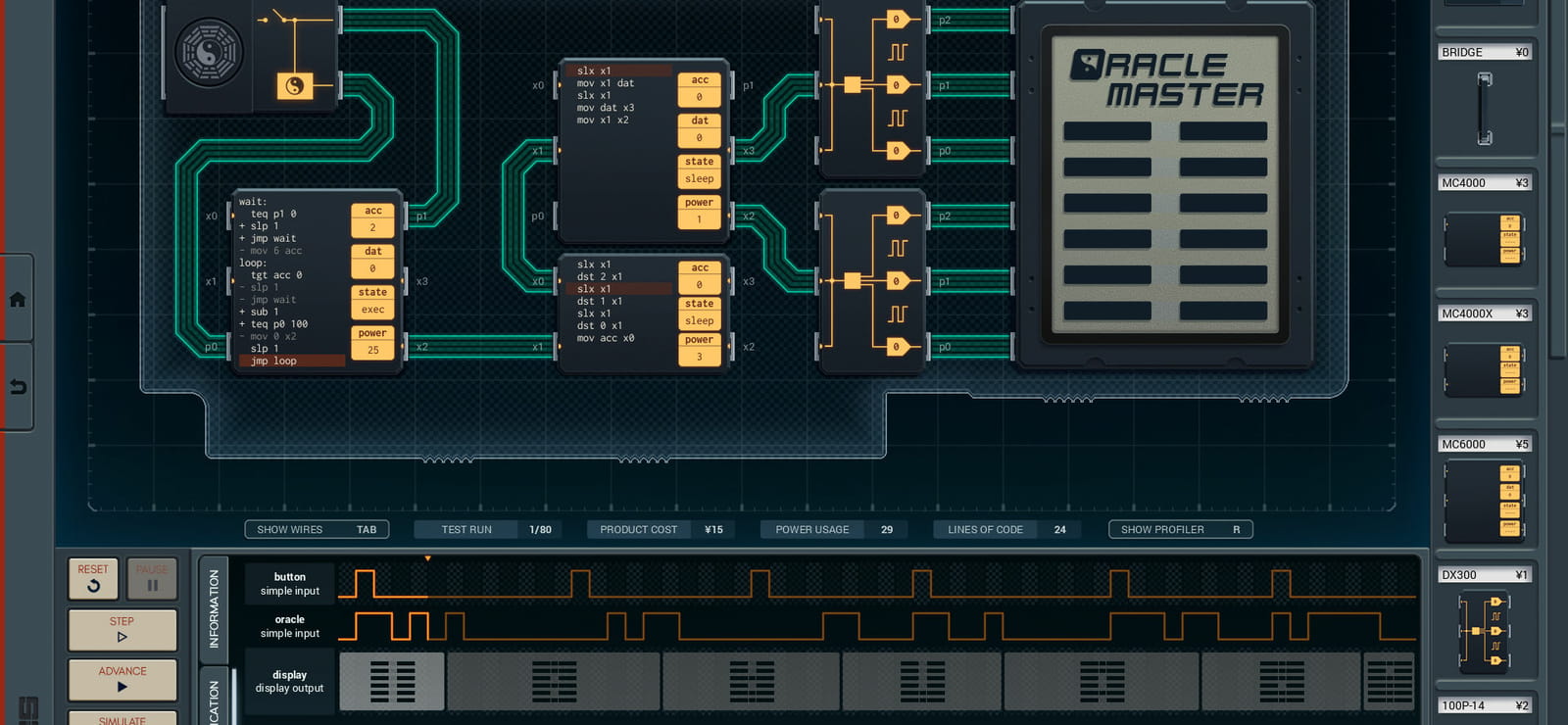Screen dimensions: 1568x725
Task: Click the RESET button
Action: point(93,578)
